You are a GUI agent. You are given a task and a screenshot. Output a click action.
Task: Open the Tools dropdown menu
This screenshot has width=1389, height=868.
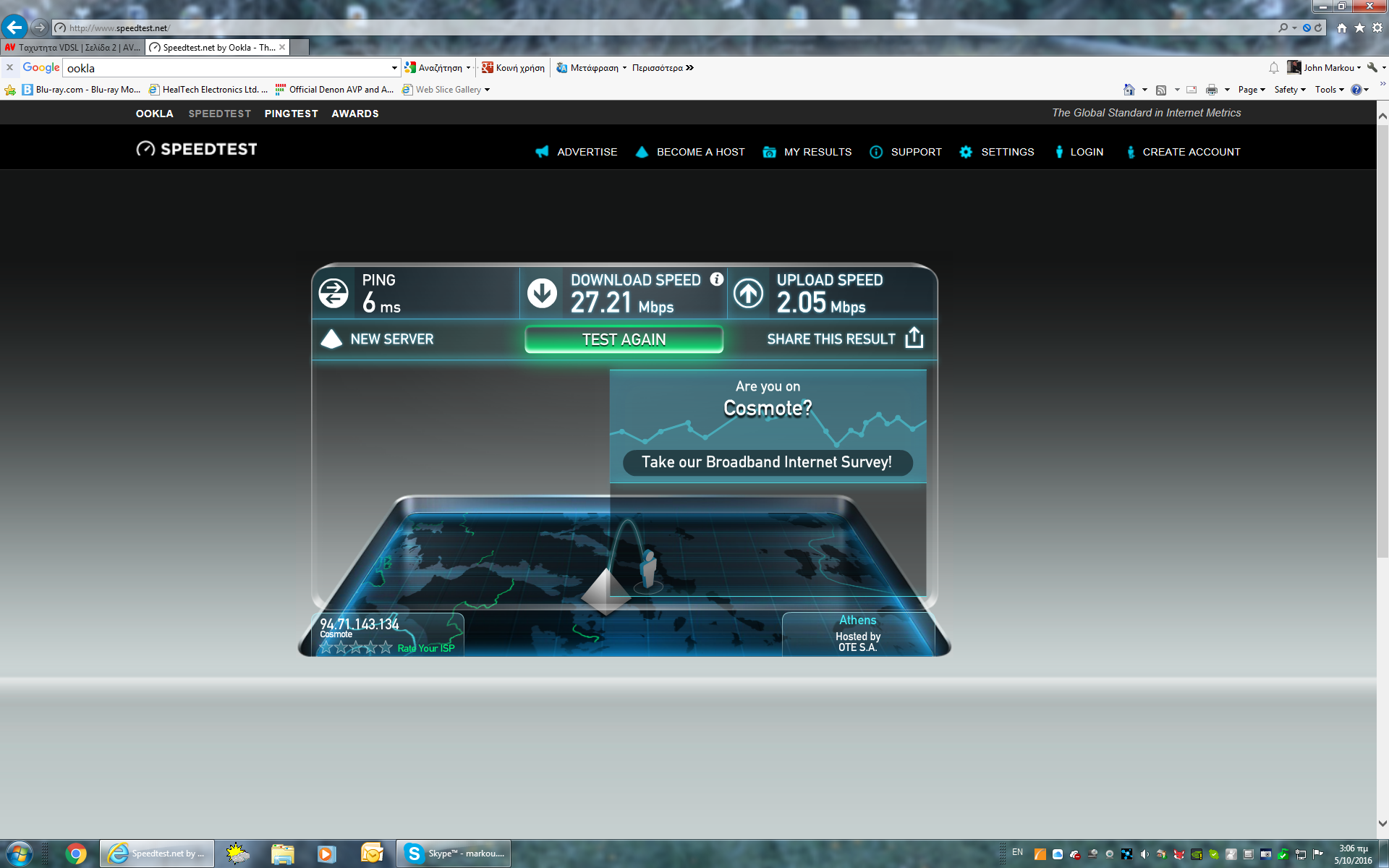point(1330,90)
